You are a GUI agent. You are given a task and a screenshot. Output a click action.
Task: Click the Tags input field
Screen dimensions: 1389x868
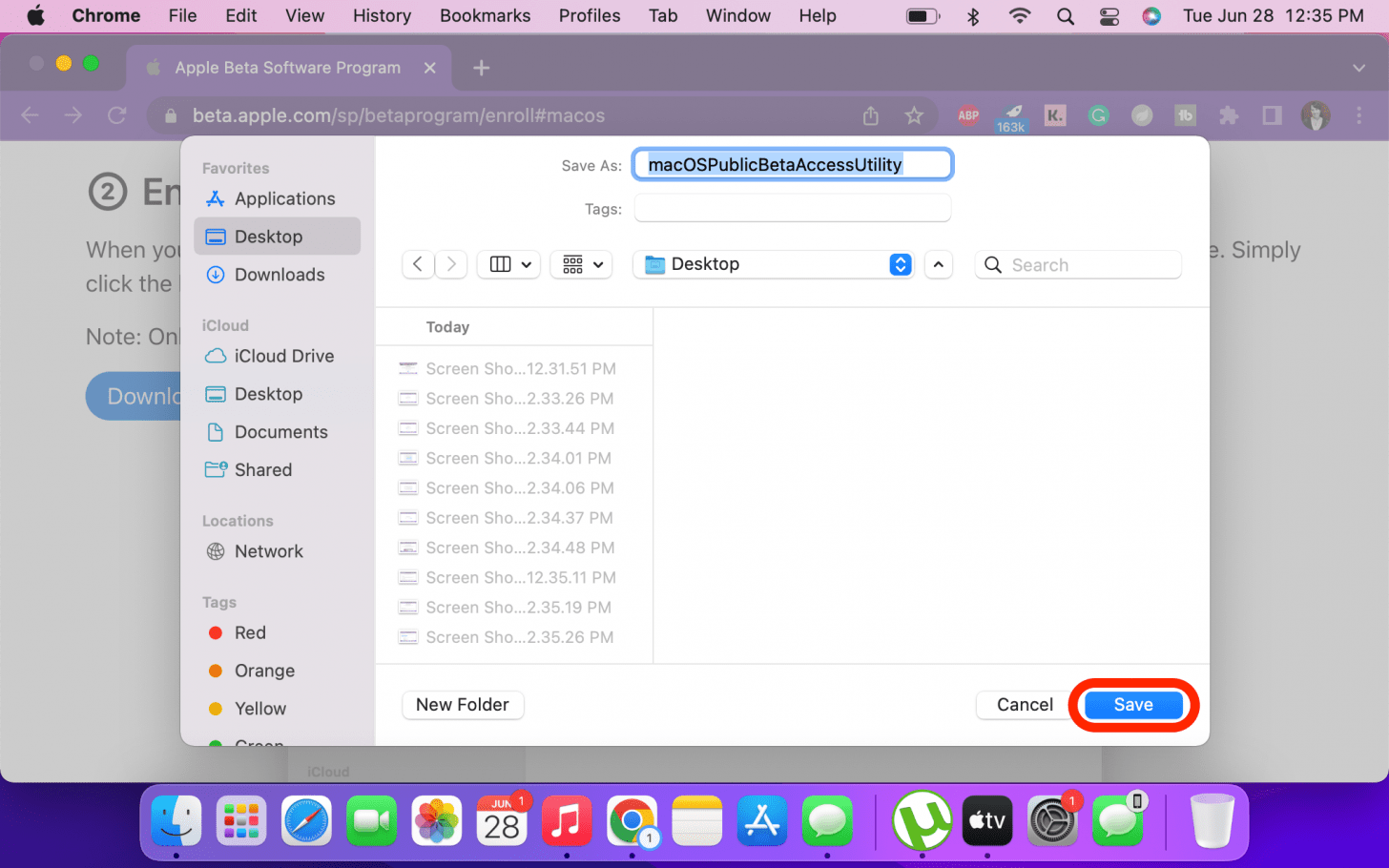click(792, 208)
